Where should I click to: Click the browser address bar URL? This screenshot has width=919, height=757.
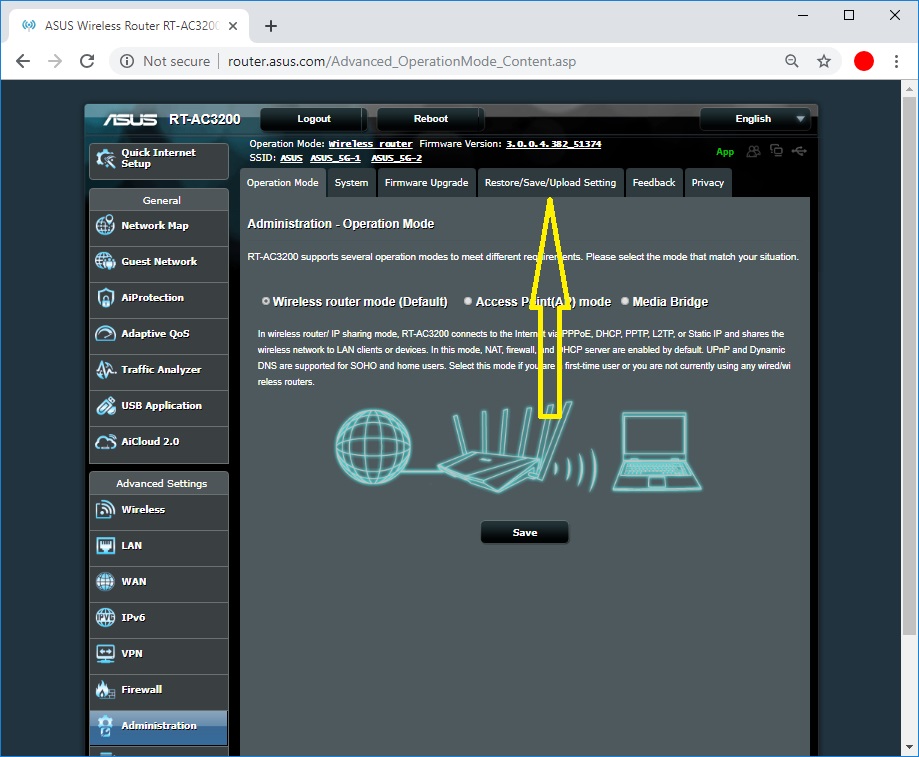pyautogui.click(x=401, y=61)
